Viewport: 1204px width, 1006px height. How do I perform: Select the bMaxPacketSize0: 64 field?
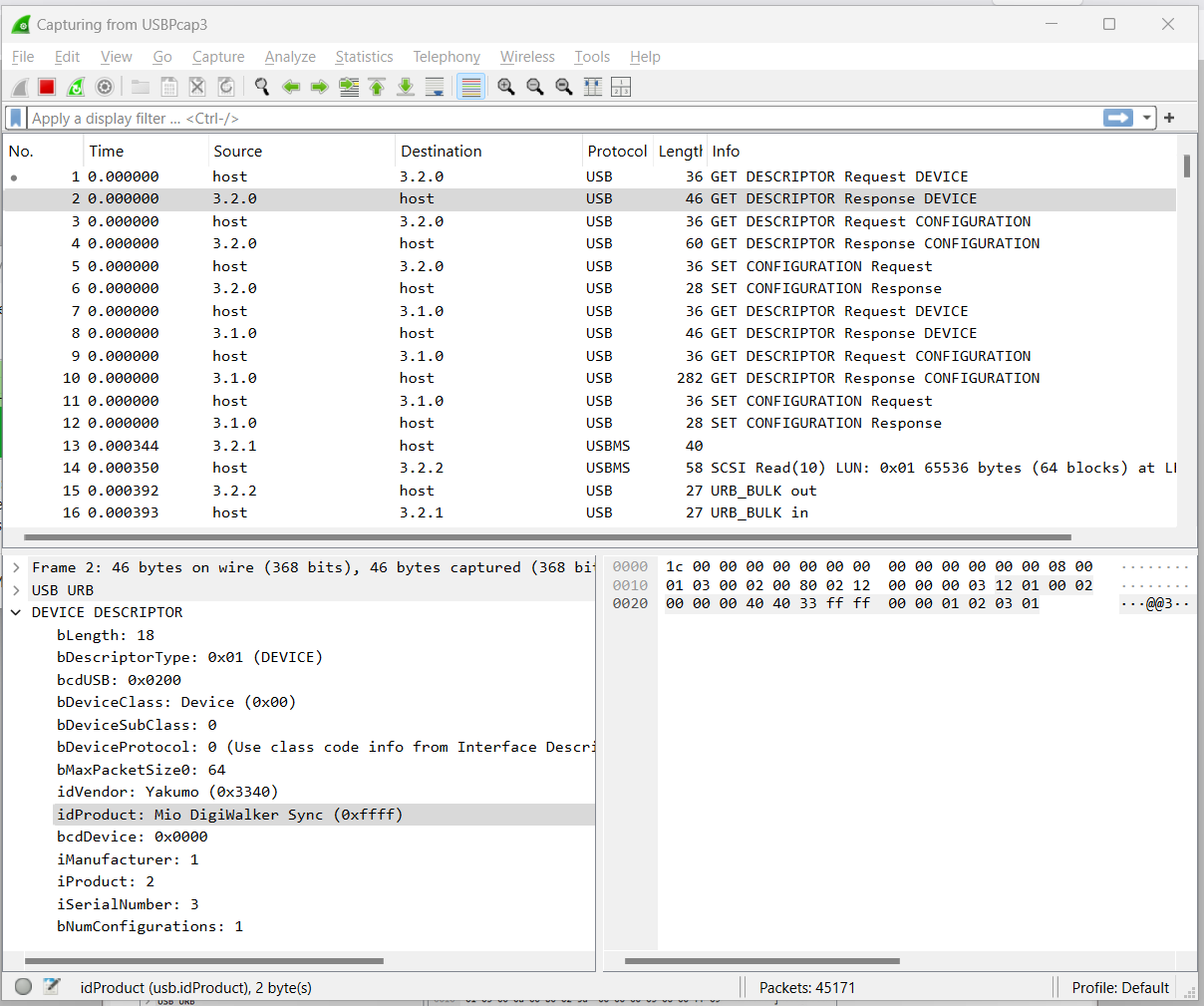pyautogui.click(x=142, y=770)
